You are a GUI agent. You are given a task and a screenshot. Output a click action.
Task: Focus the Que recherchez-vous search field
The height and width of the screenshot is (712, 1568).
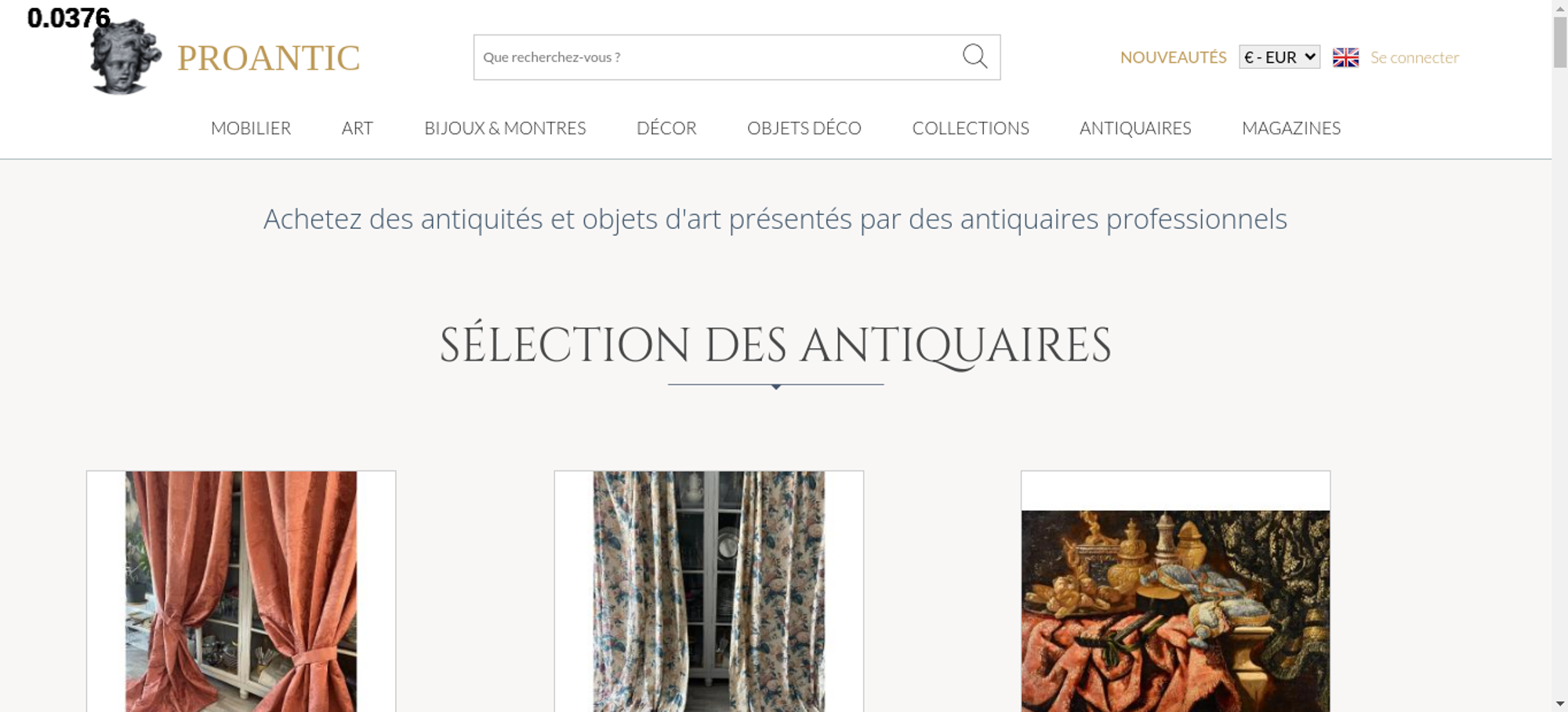[717, 57]
